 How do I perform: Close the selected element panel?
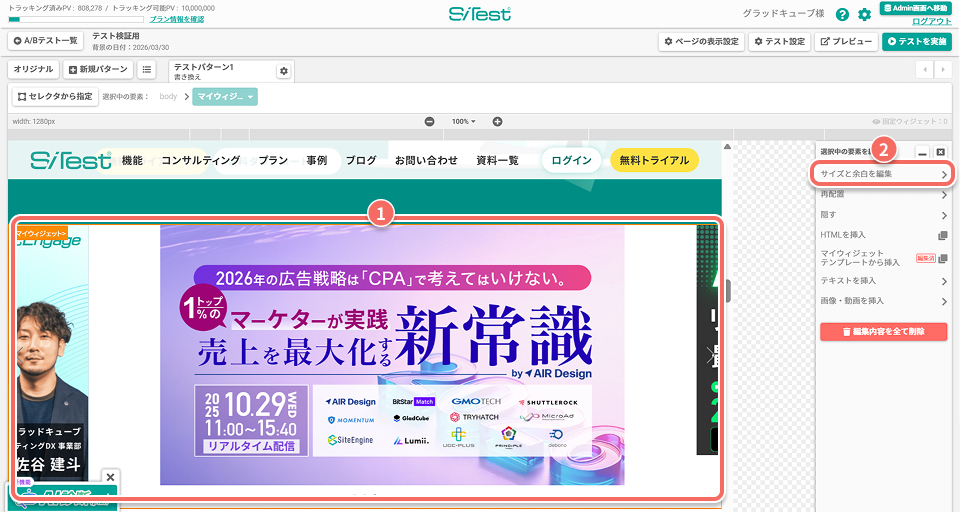pos(941,152)
